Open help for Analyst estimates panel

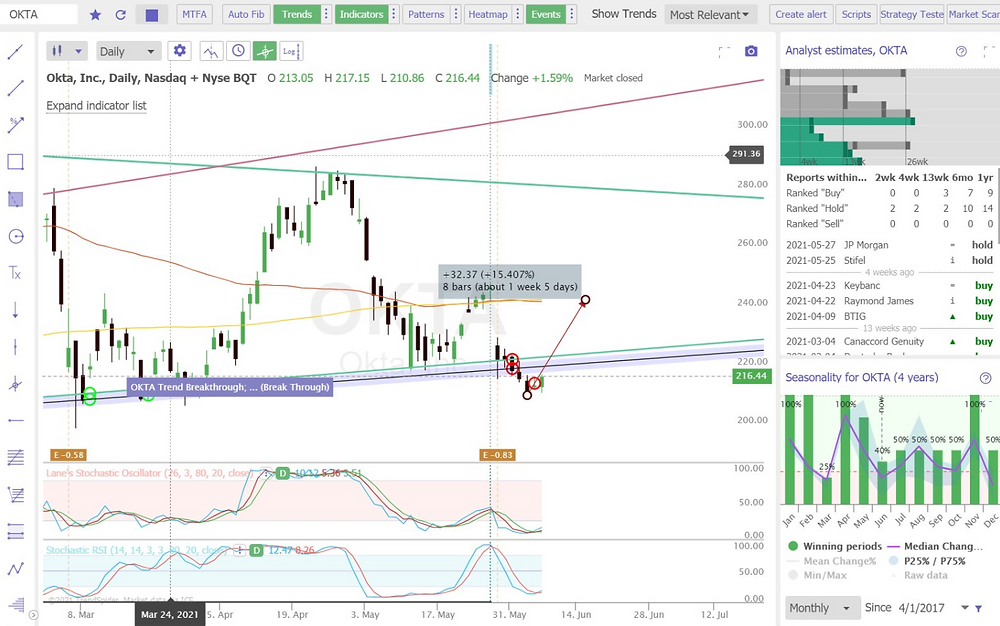(x=961, y=52)
